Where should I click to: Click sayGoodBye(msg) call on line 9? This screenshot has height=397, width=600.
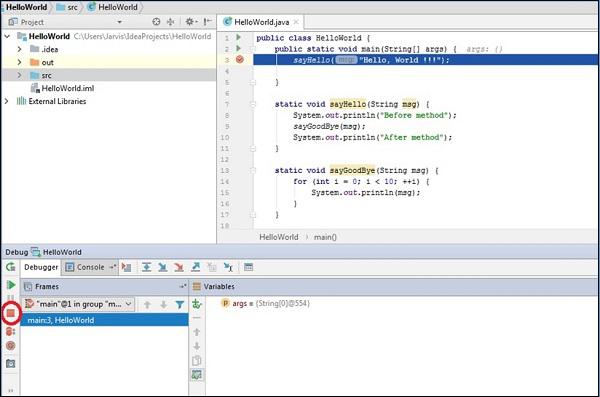coord(329,126)
